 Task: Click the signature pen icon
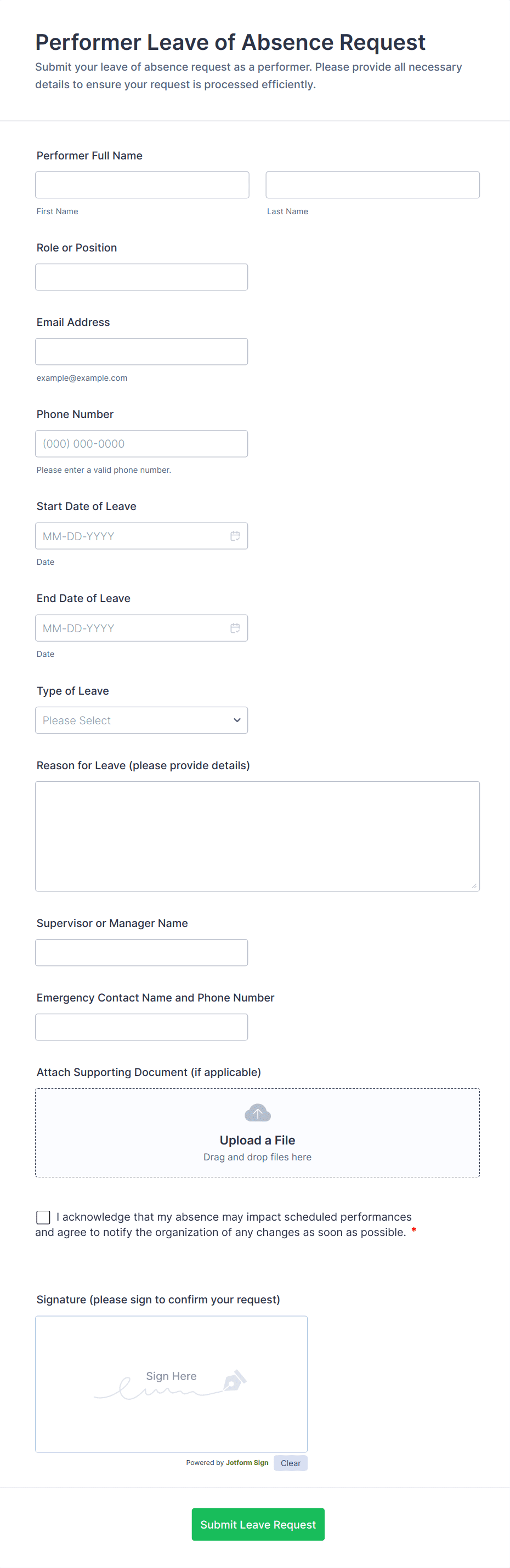(x=235, y=1380)
